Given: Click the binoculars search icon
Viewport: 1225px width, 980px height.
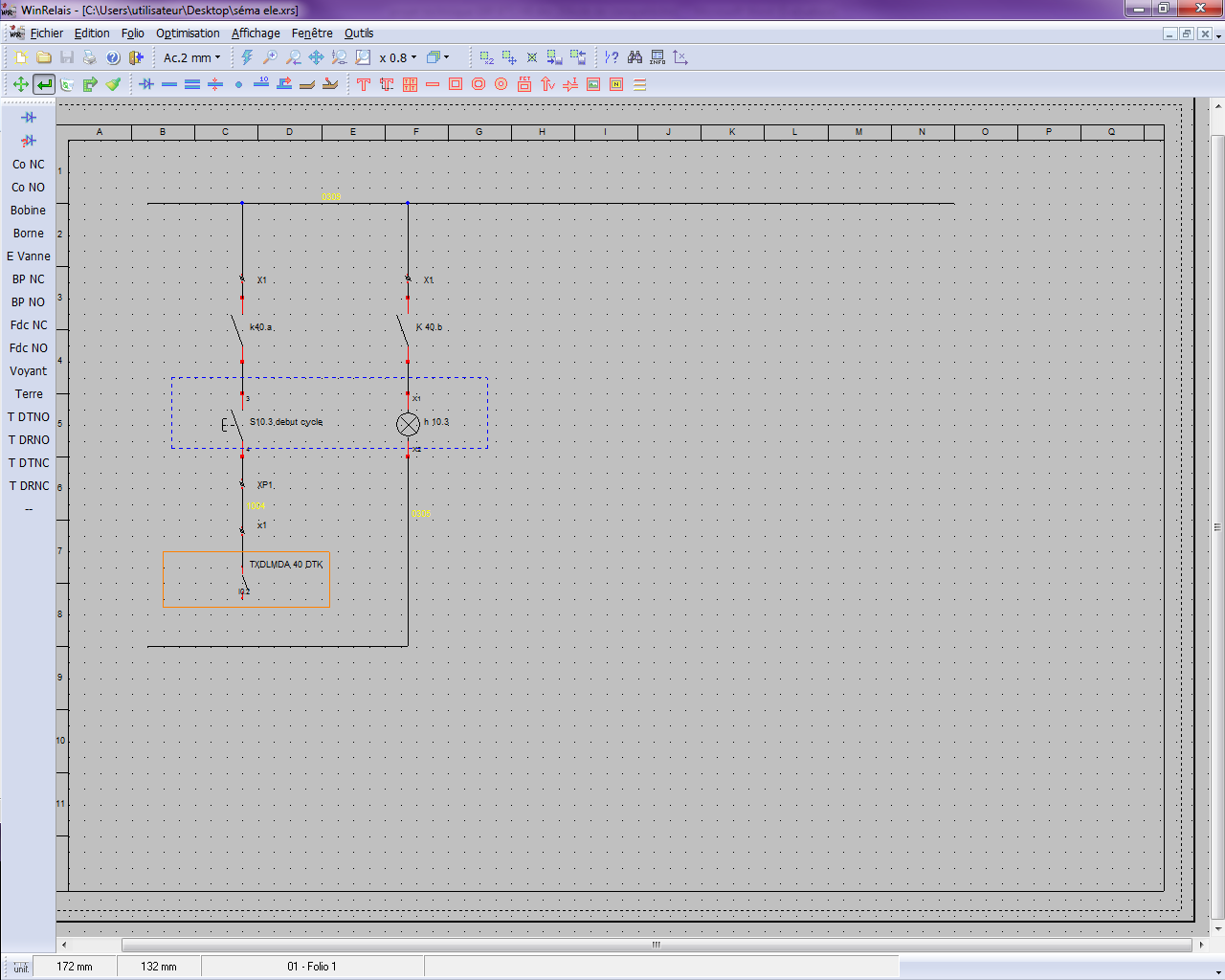Looking at the screenshot, I should coord(635,57).
